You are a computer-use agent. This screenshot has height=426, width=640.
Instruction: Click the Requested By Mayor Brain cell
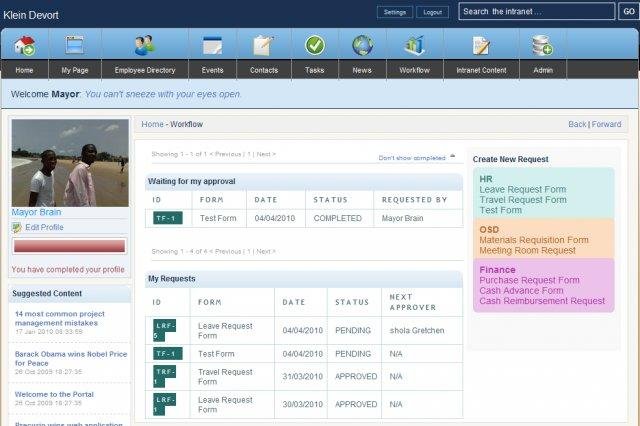pos(418,218)
